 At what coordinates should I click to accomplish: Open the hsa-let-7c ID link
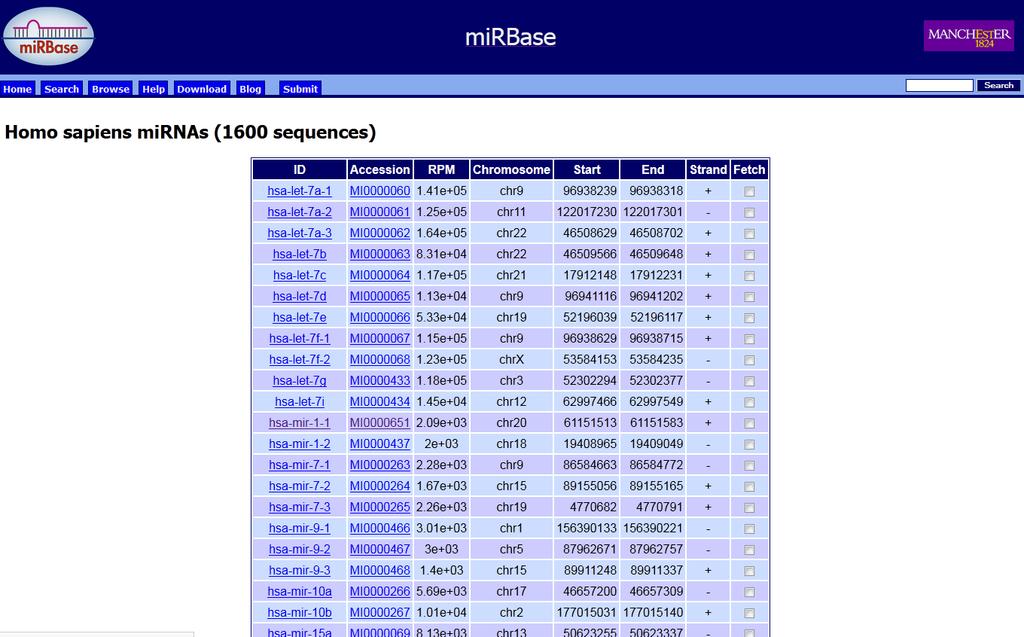point(299,275)
